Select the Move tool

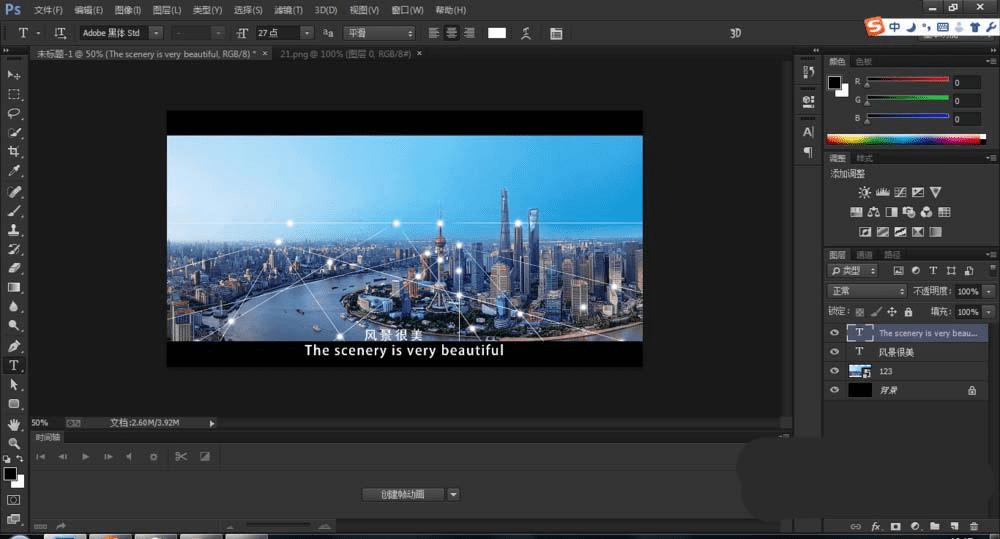14,75
